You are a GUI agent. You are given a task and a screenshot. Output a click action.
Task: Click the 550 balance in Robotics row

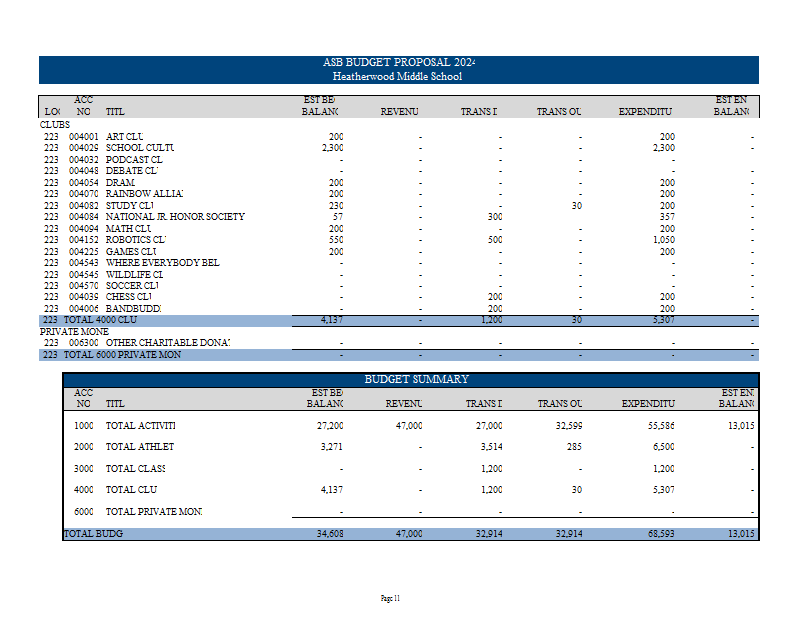336,239
